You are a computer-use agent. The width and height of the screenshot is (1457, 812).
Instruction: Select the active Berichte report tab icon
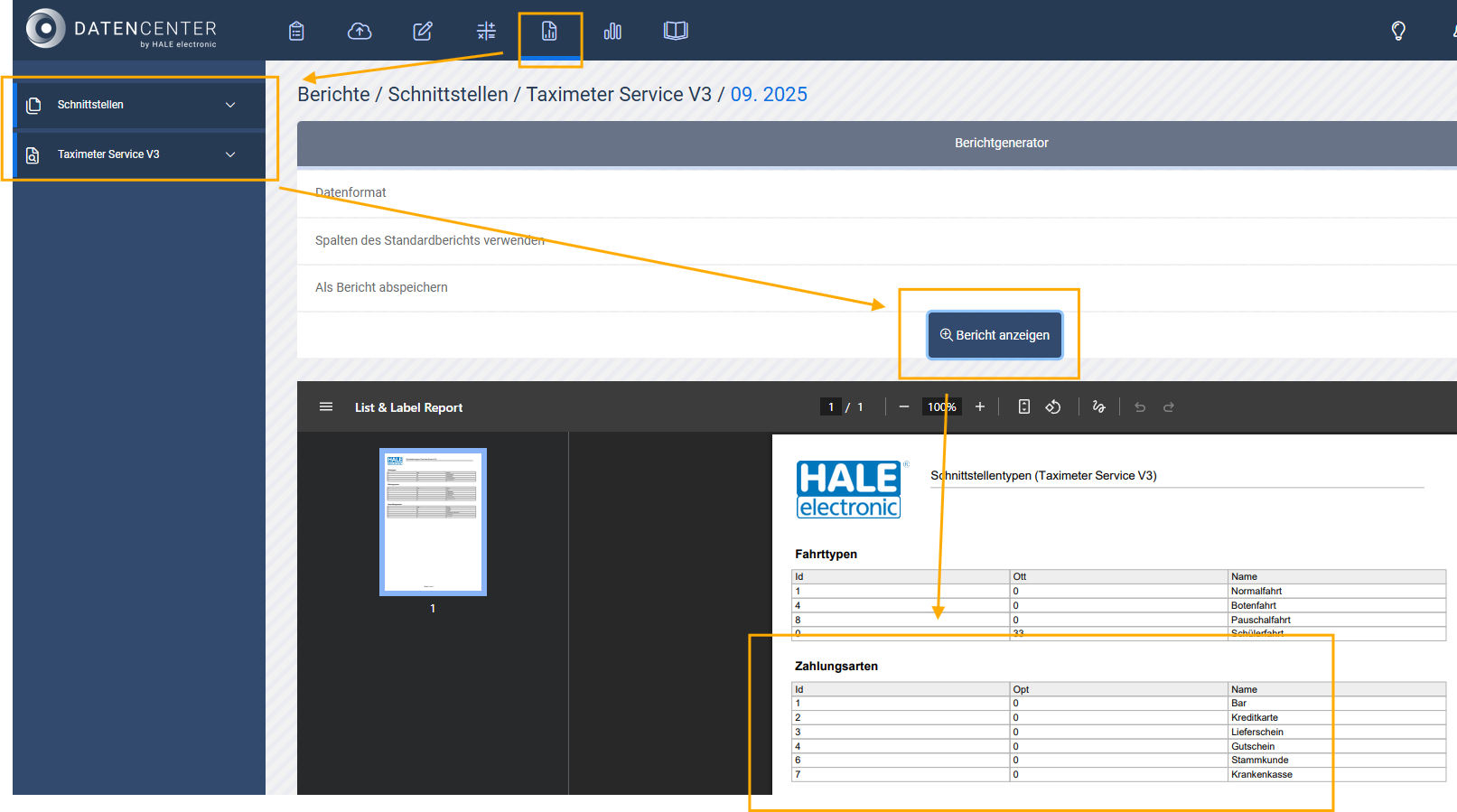click(x=549, y=32)
